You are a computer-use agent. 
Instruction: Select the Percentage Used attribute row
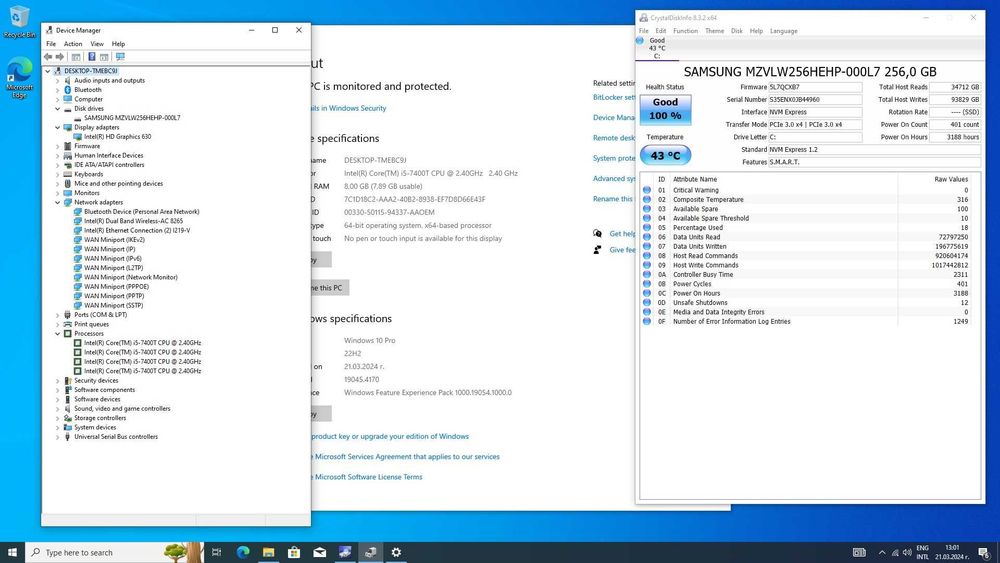(807, 228)
